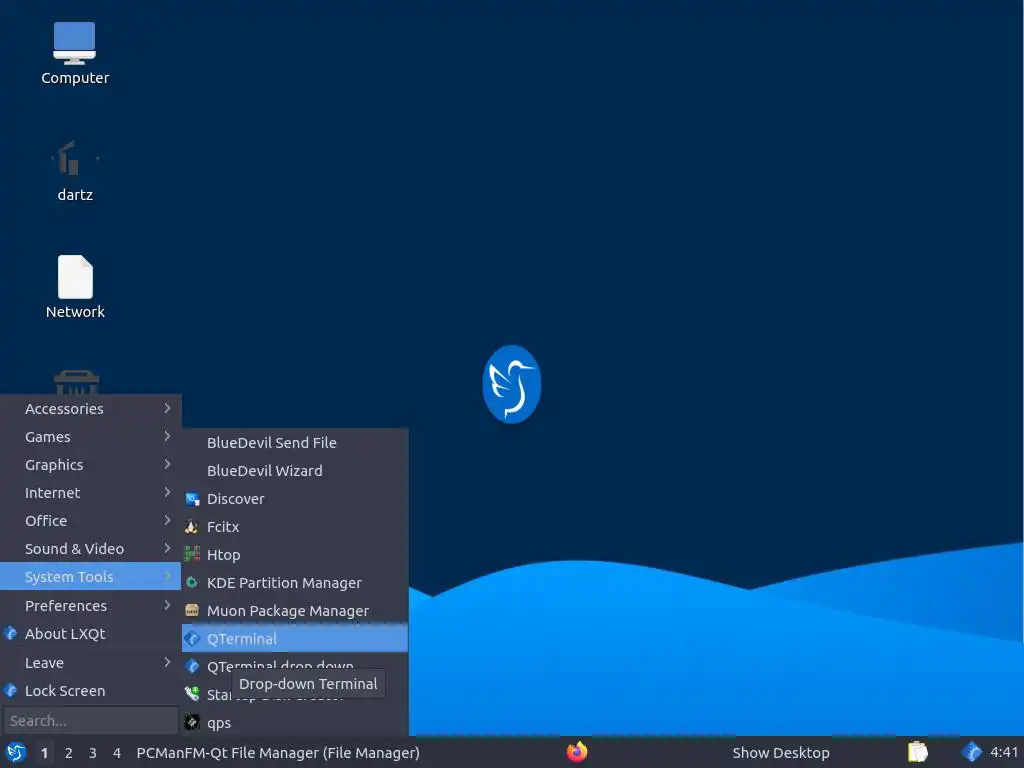Expand the Leave submenu arrow
1024x768 pixels.
click(167, 662)
